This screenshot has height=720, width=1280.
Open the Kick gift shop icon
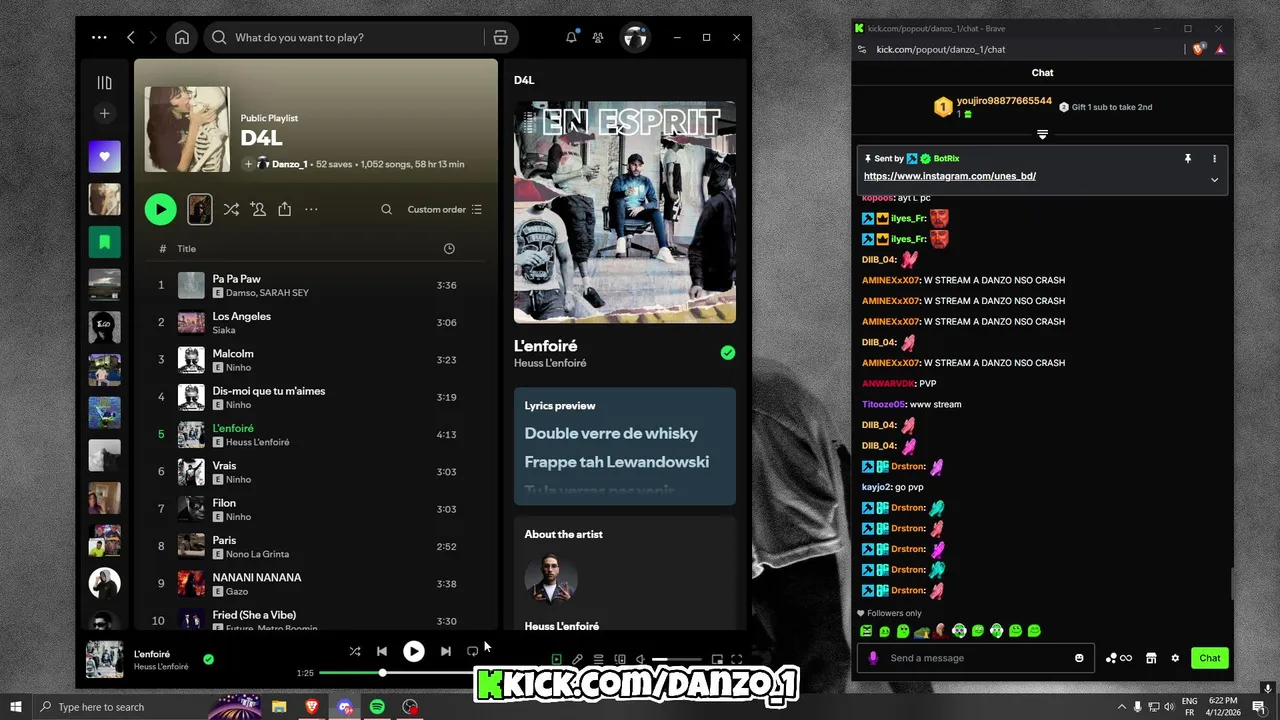pyautogui.click(x=1151, y=658)
